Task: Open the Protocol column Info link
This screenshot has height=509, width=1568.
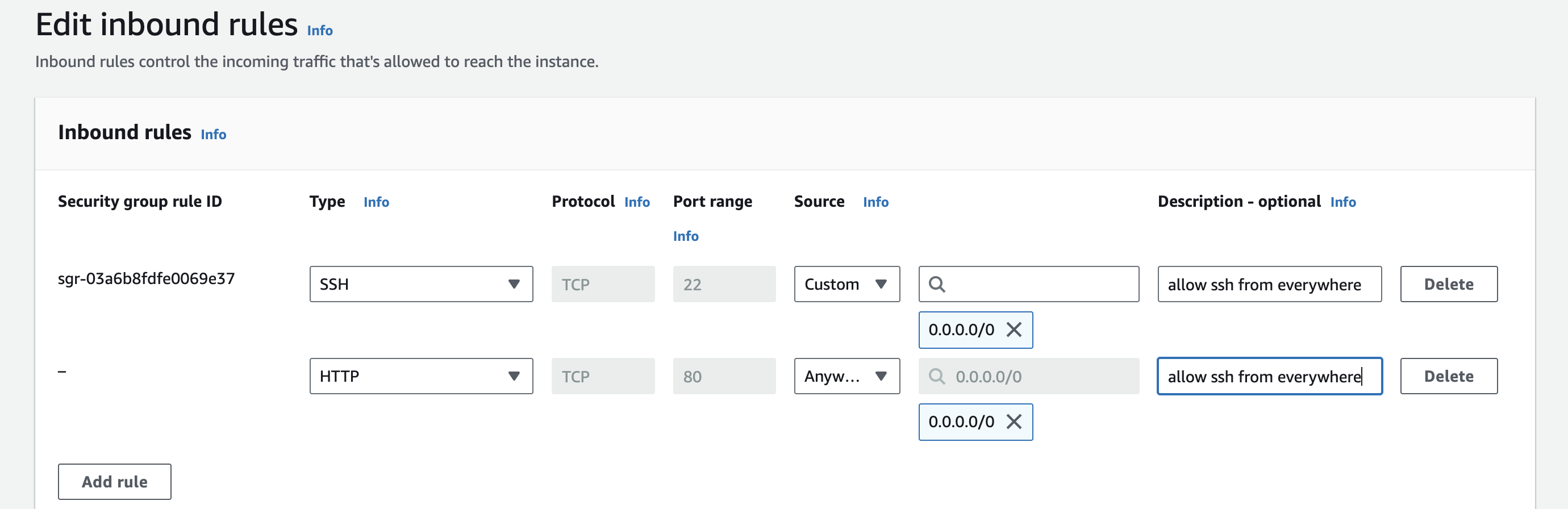Action: pyautogui.click(x=637, y=202)
